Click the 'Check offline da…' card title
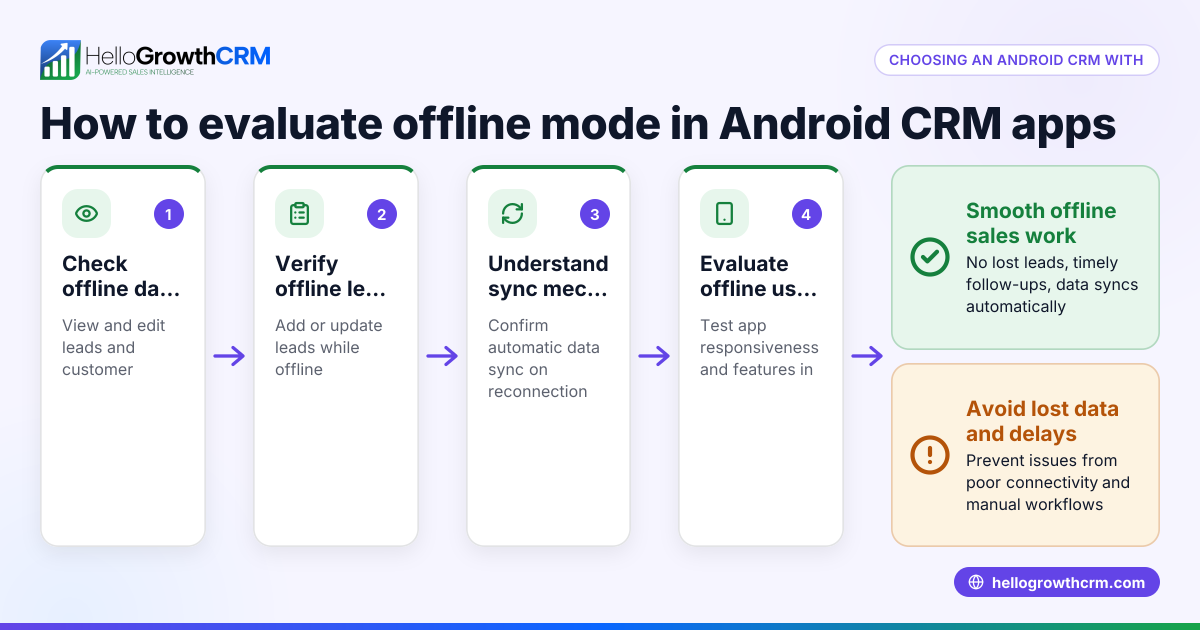 tap(123, 276)
